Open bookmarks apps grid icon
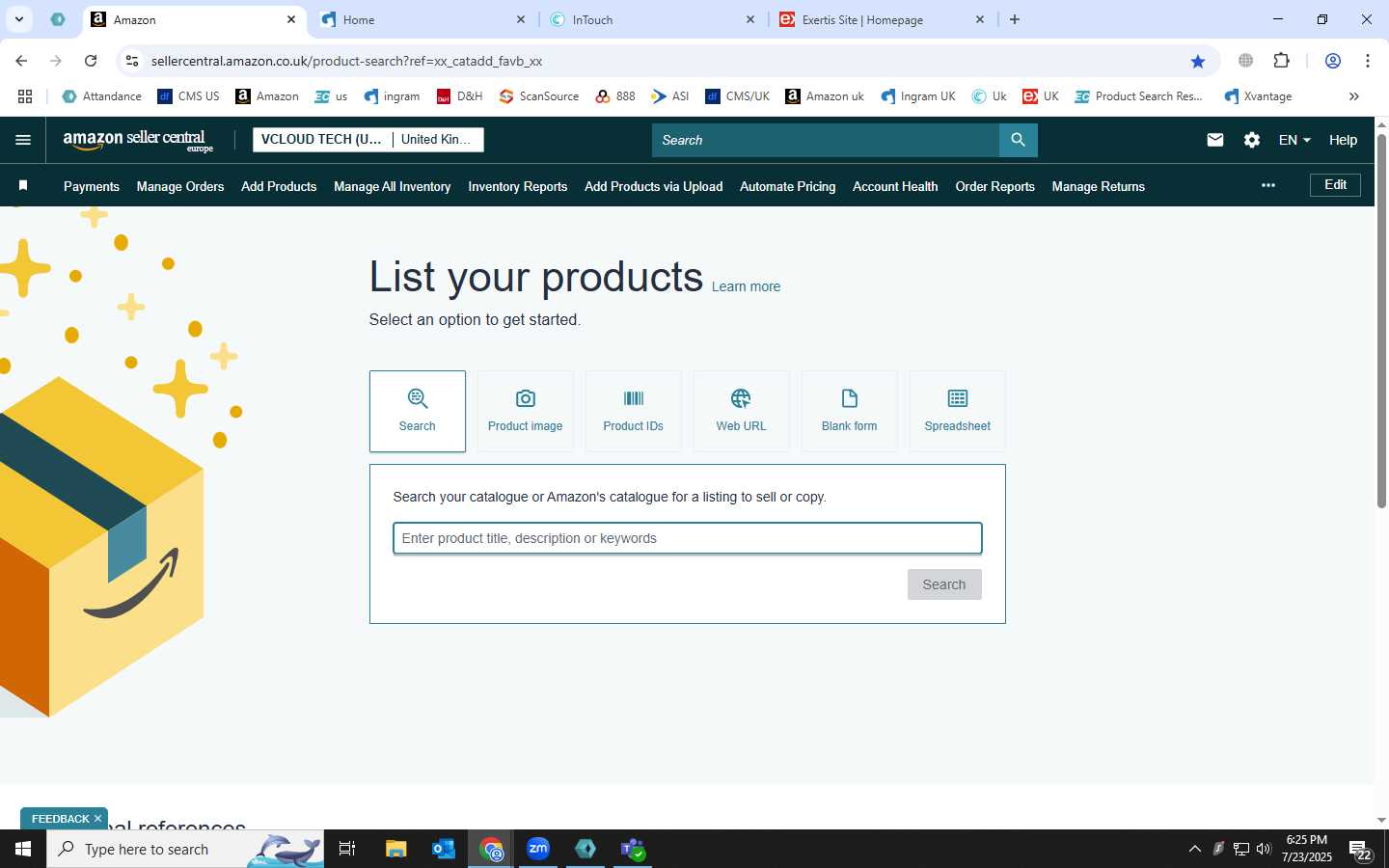This screenshot has height=868, width=1389. click(x=25, y=96)
